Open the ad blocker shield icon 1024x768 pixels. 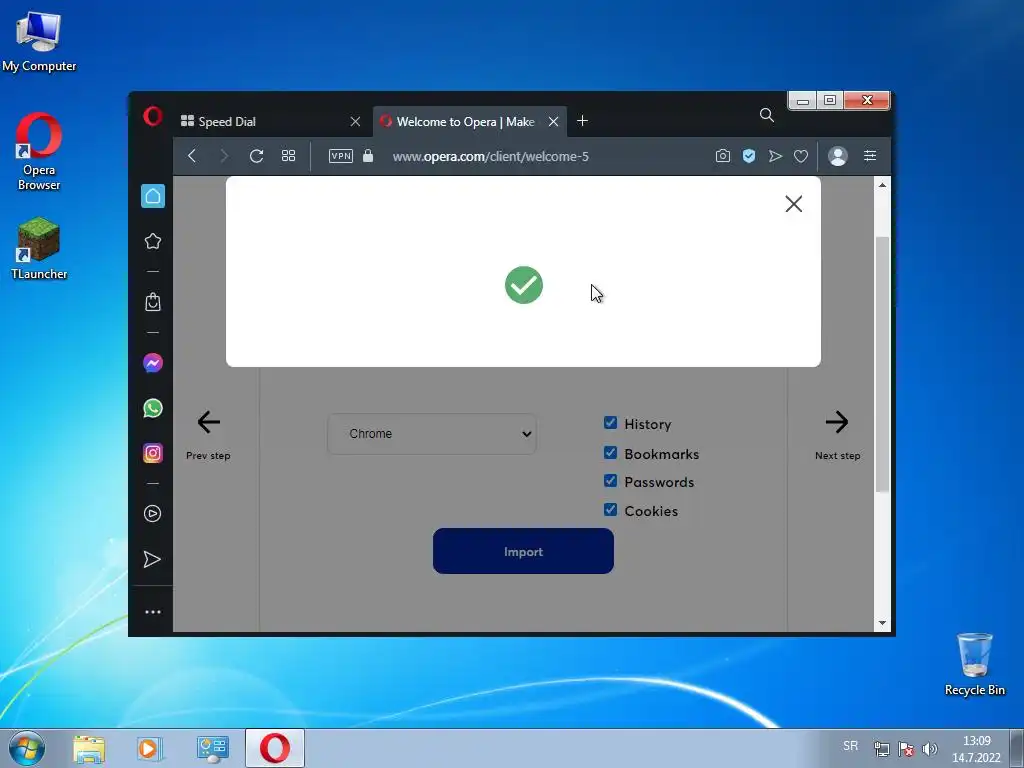point(749,155)
